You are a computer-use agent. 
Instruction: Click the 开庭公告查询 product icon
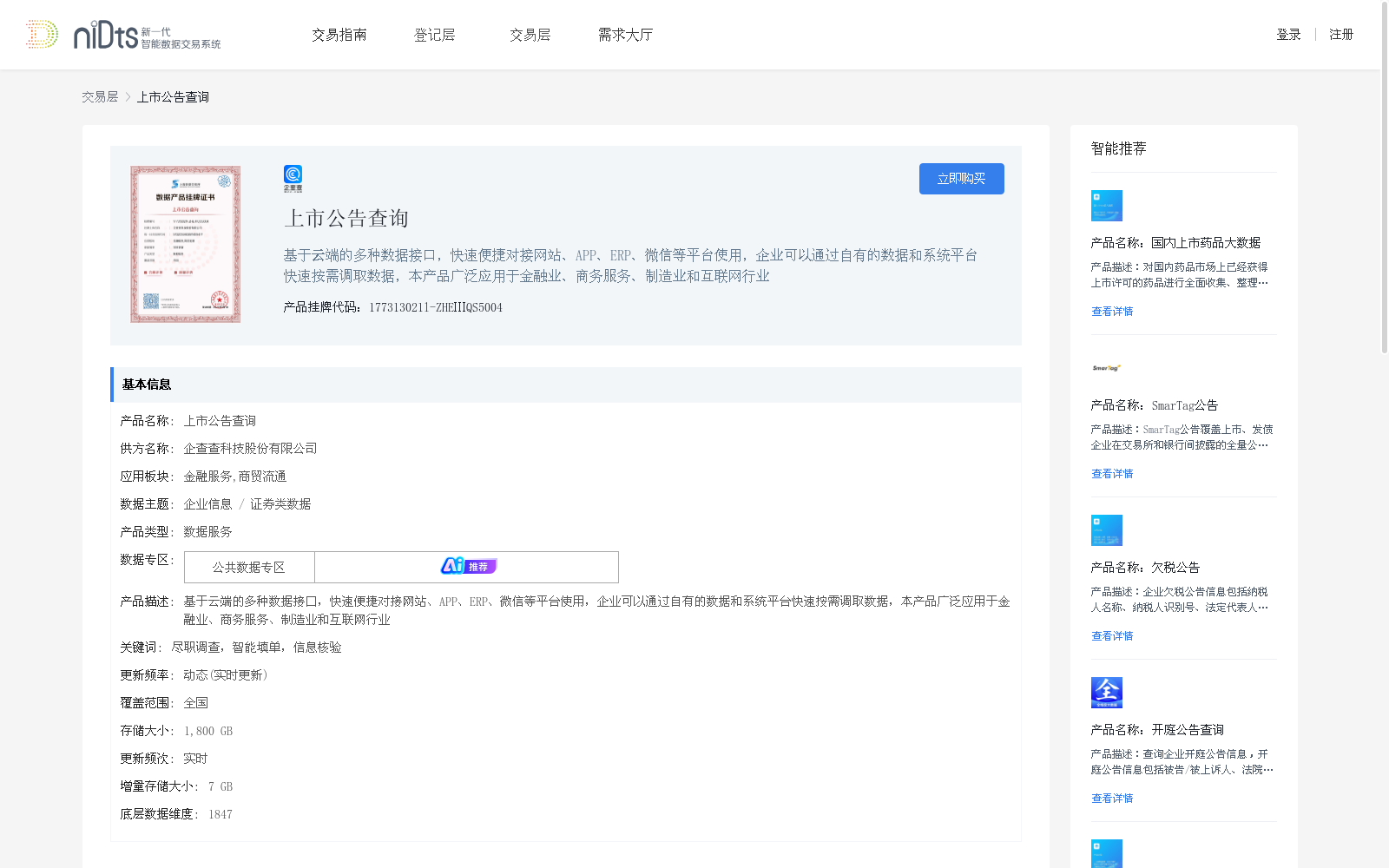(x=1107, y=693)
